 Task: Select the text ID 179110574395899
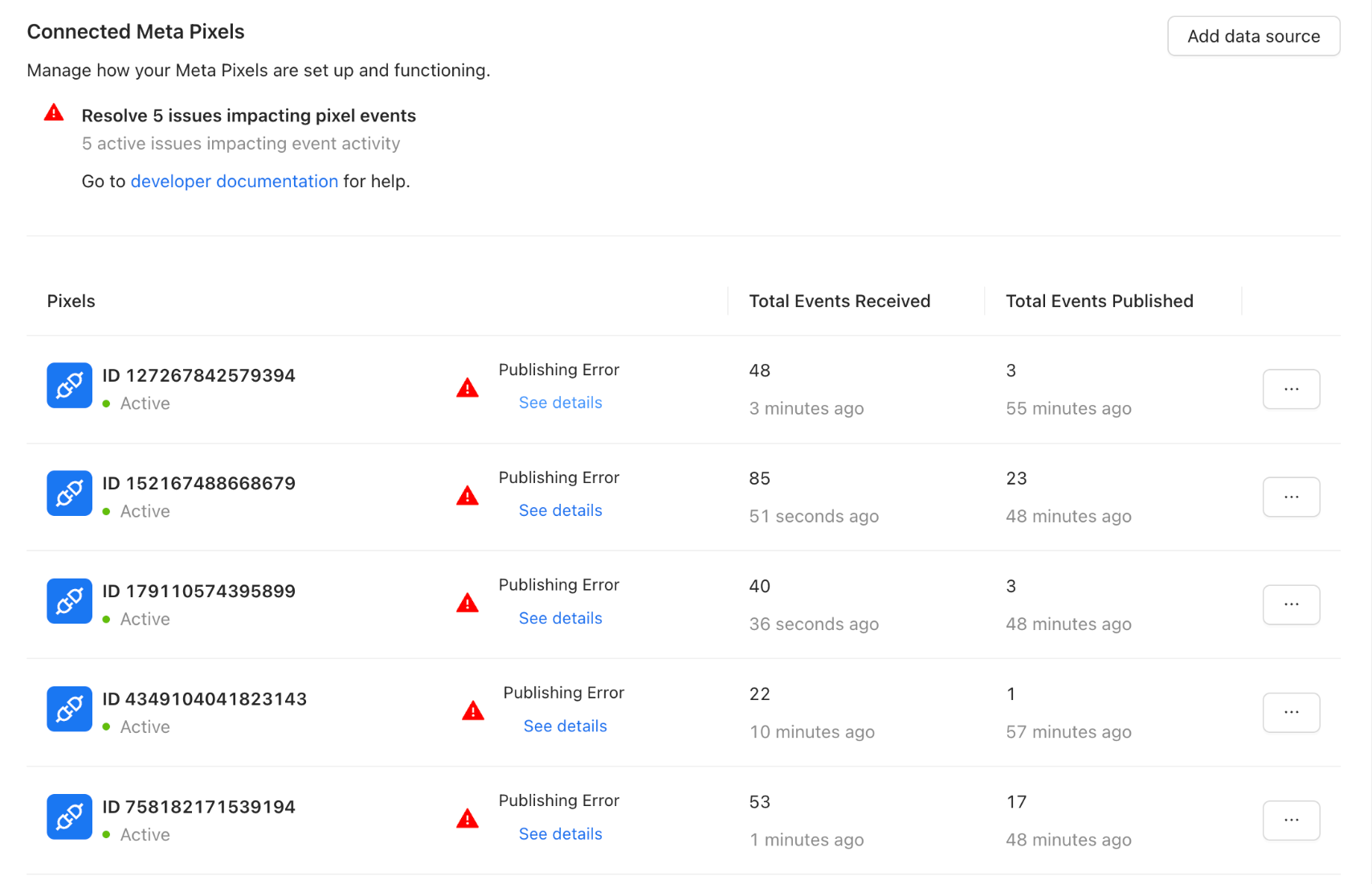click(x=198, y=591)
